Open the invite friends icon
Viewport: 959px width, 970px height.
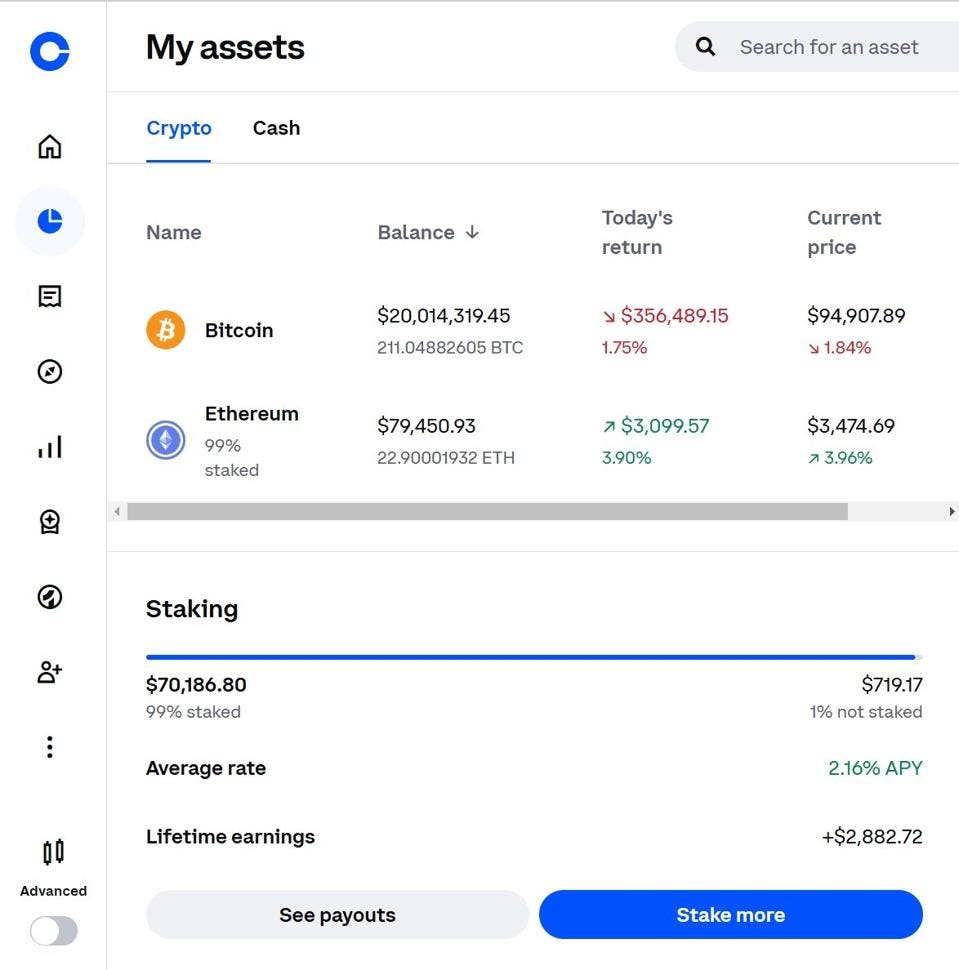[x=49, y=672]
